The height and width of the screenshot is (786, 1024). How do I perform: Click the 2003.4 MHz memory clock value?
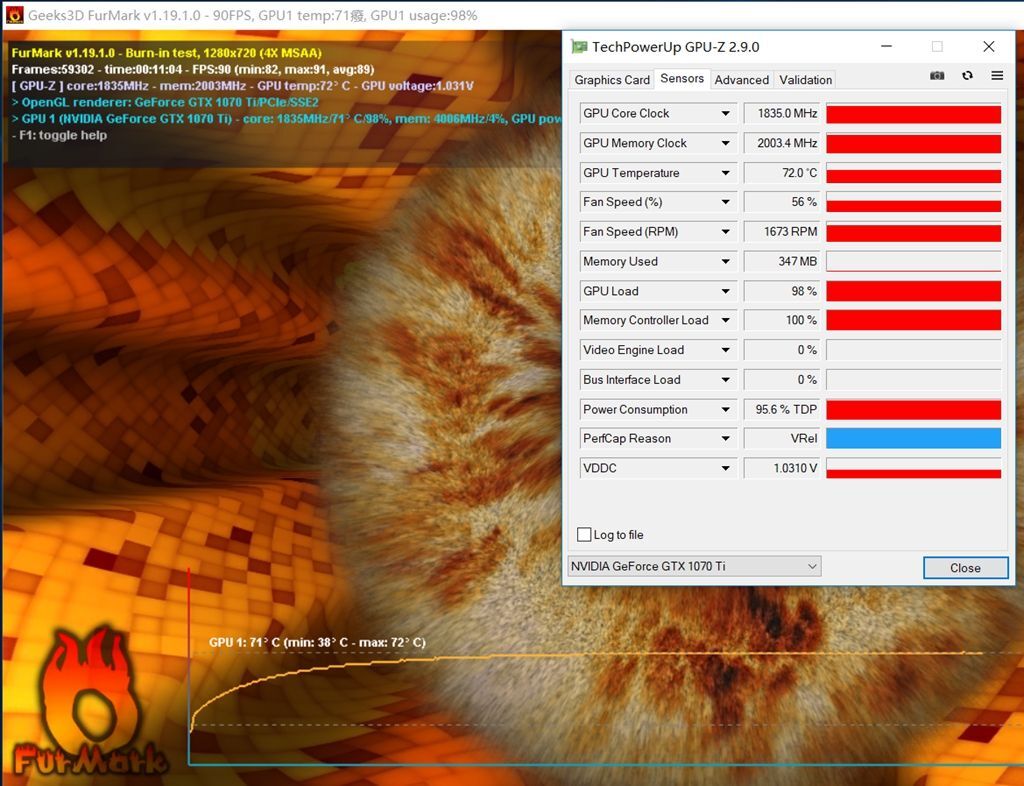coord(781,143)
